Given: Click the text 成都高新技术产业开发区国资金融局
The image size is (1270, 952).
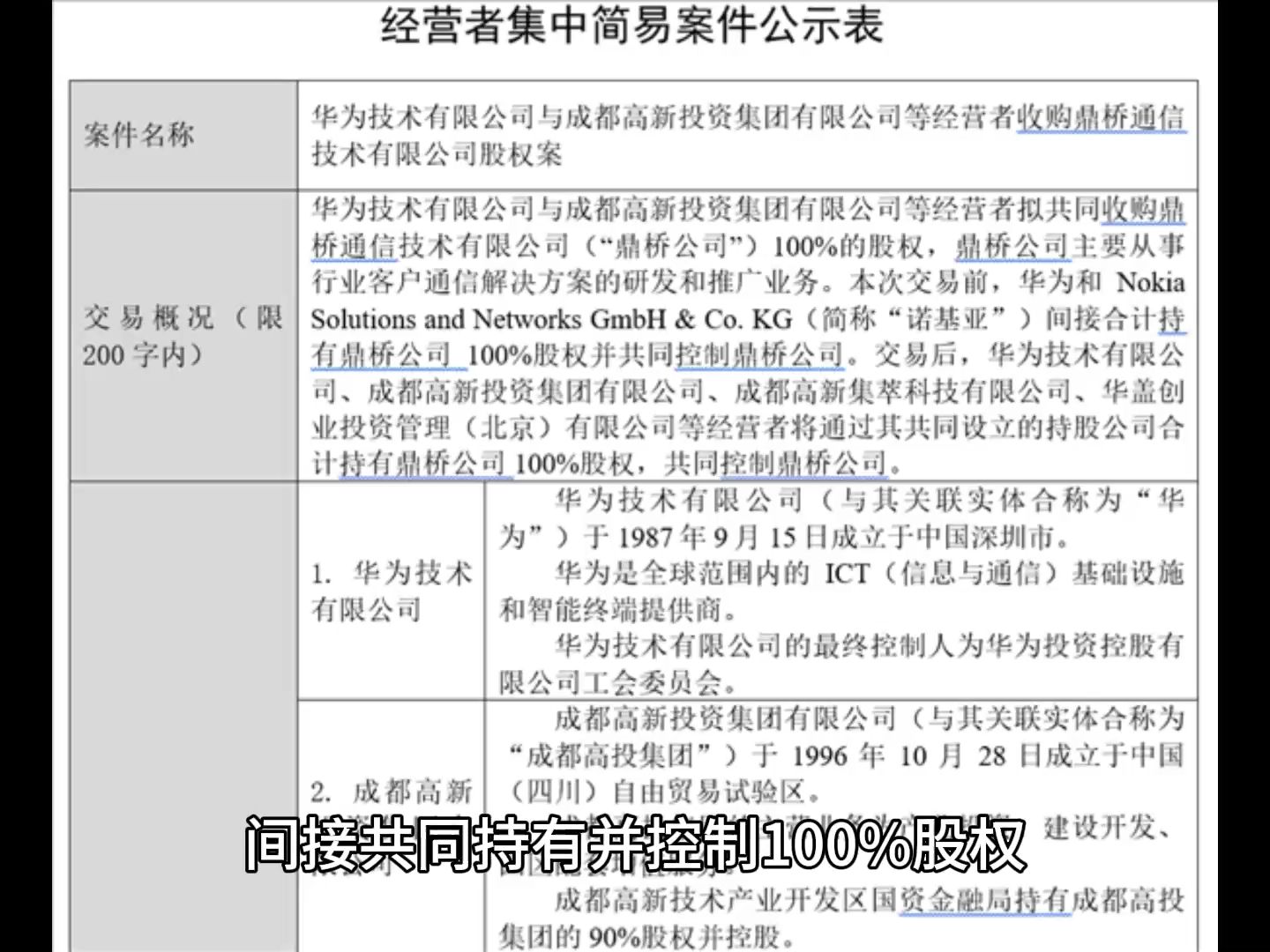Looking at the screenshot, I should tap(782, 900).
